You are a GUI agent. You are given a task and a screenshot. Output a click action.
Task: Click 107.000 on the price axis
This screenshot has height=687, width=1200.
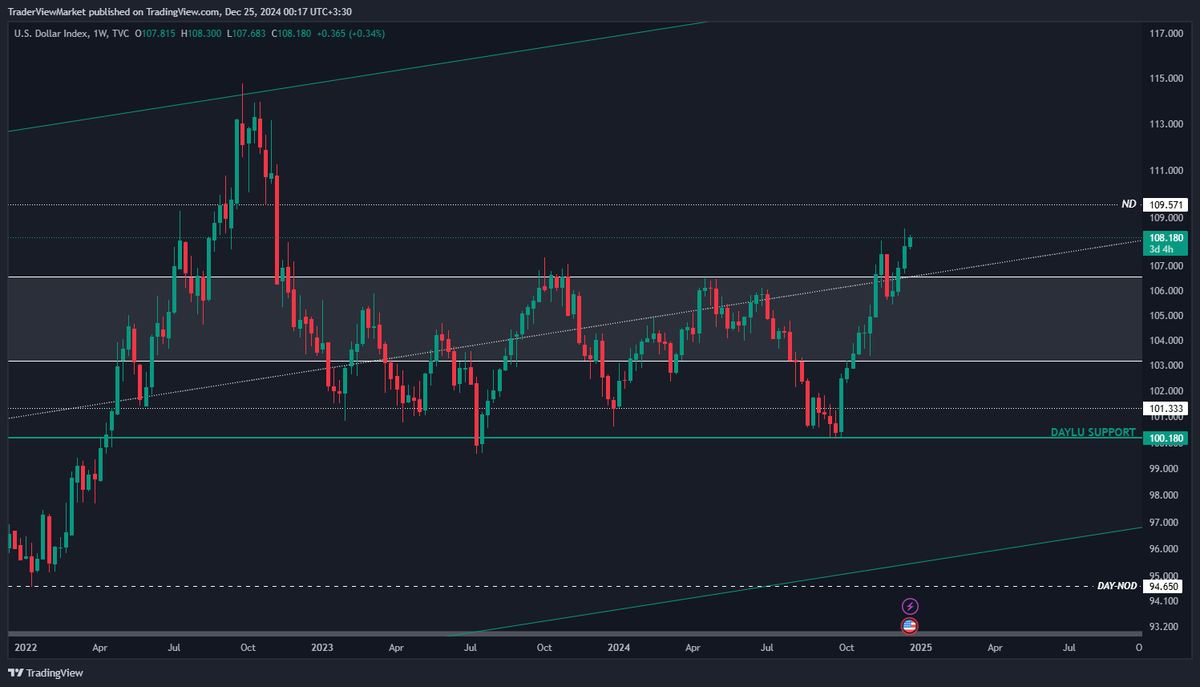(x=1166, y=267)
